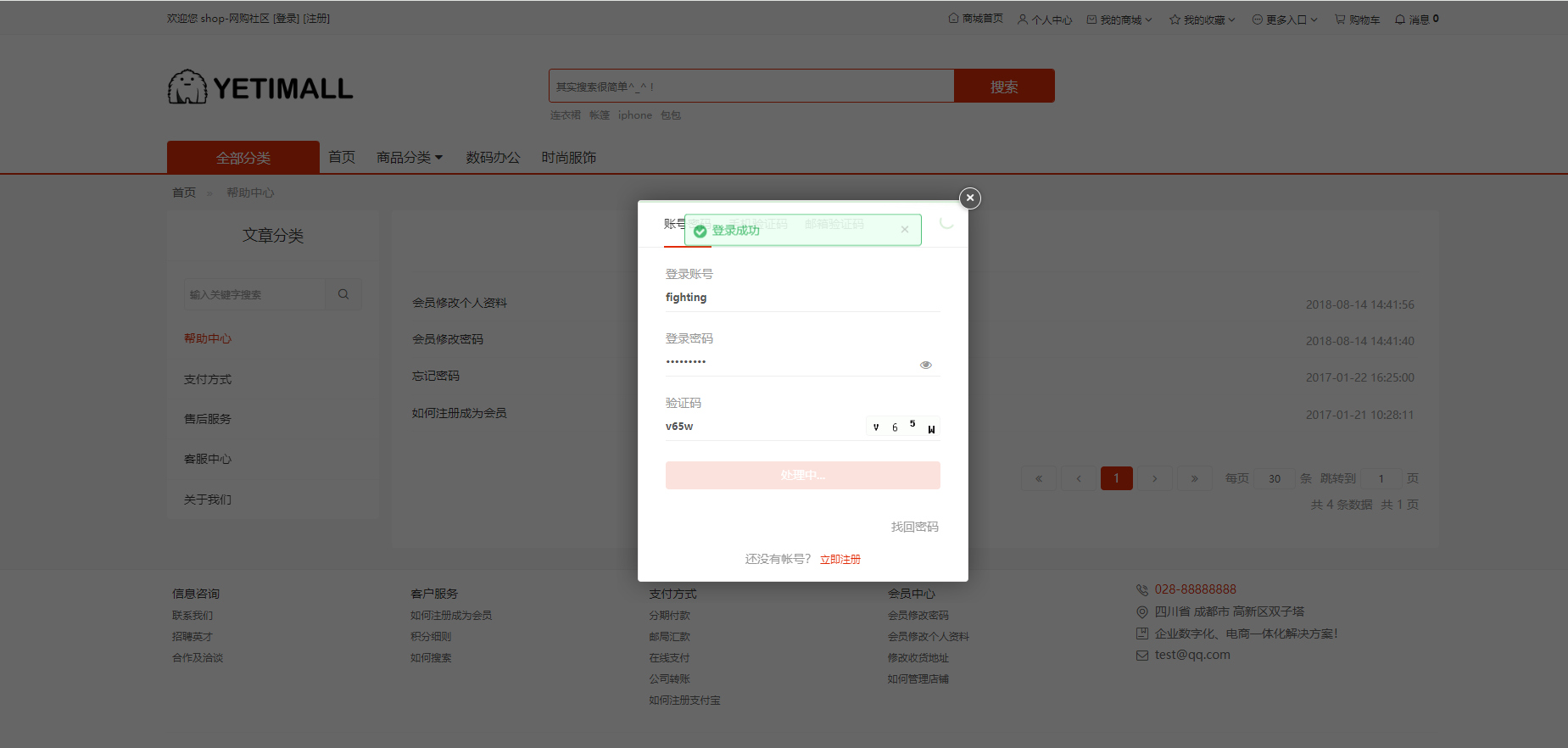Image resolution: width=1568 pixels, height=748 pixels.
Task: Refresh the v65w captcha image
Action: 903,427
